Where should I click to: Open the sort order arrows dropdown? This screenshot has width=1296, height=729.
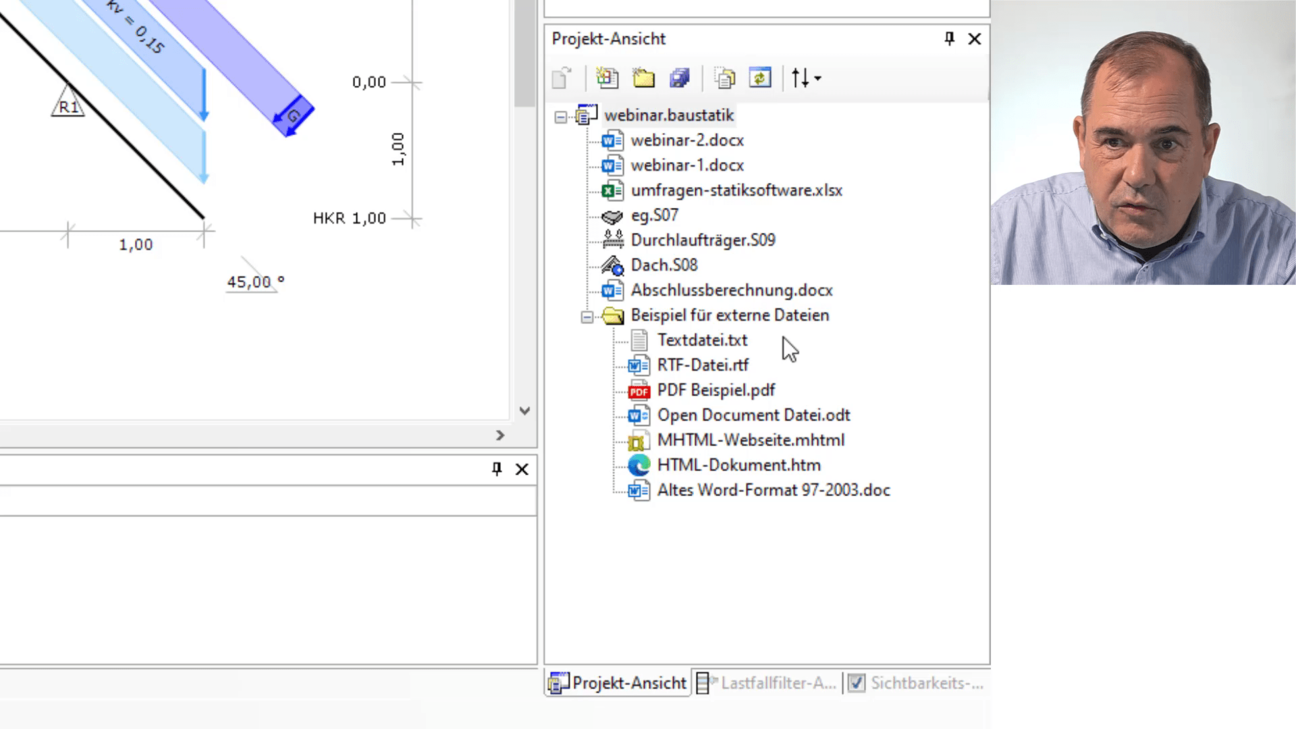pyautogui.click(x=806, y=78)
